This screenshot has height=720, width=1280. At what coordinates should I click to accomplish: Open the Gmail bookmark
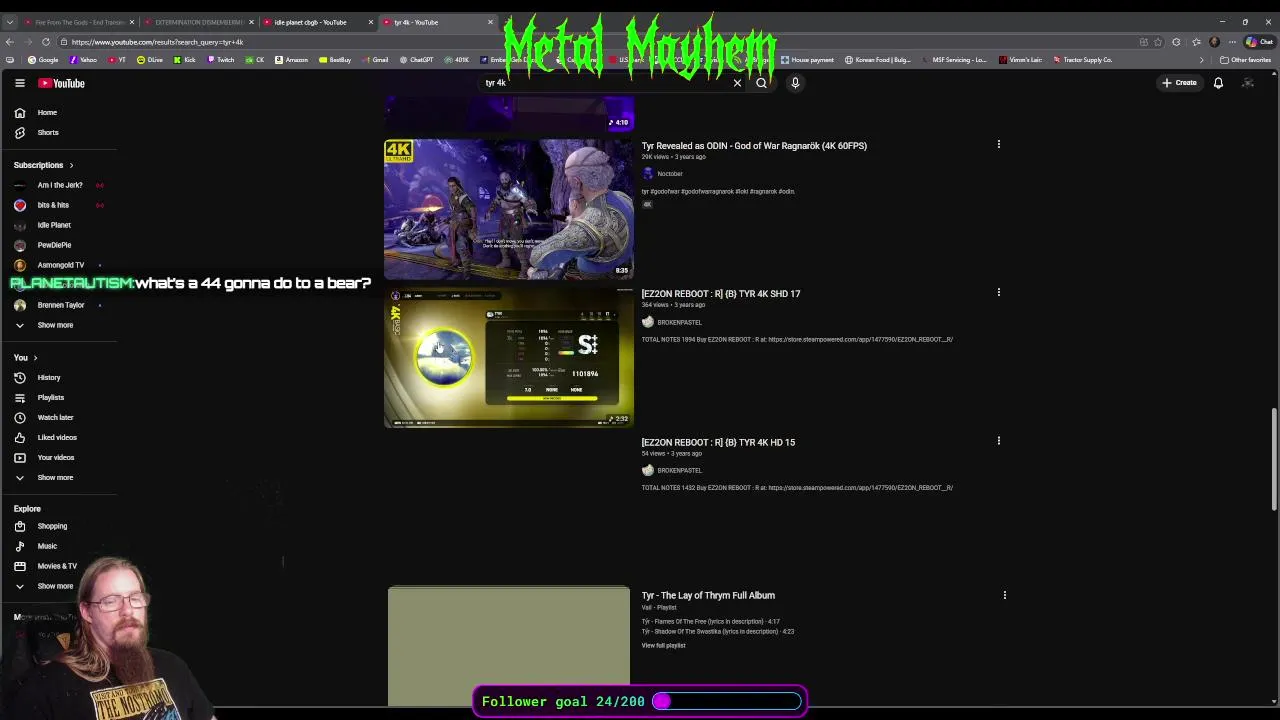(x=375, y=60)
